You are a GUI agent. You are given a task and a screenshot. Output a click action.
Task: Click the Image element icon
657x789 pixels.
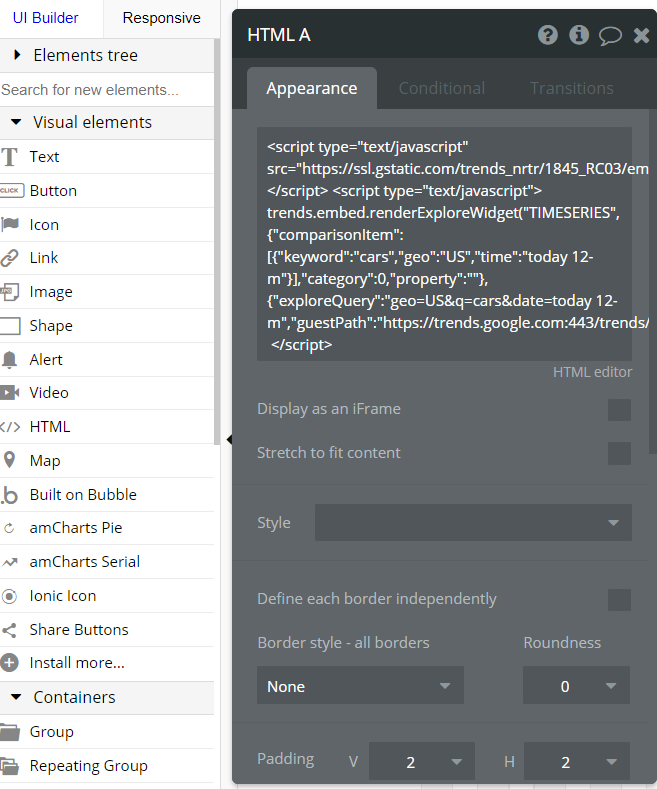coord(10,292)
